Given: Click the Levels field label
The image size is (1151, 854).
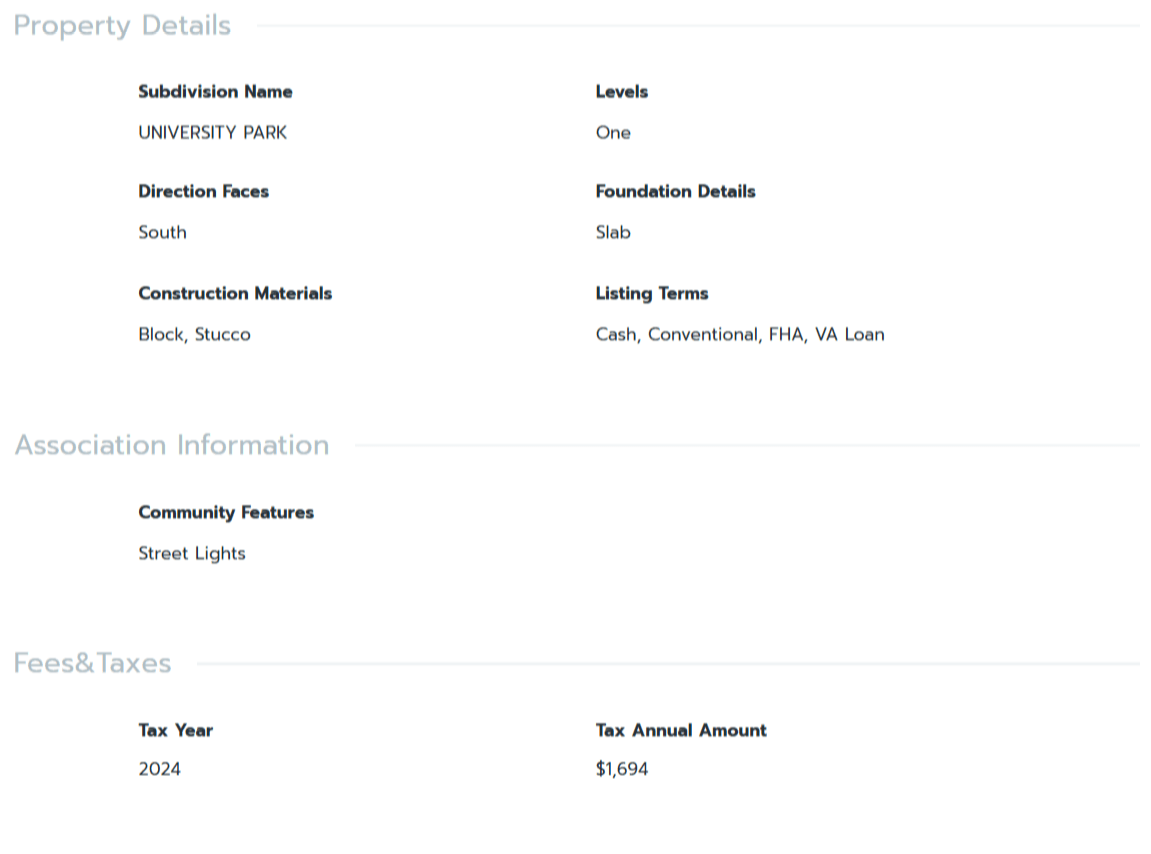Looking at the screenshot, I should coord(621,92).
